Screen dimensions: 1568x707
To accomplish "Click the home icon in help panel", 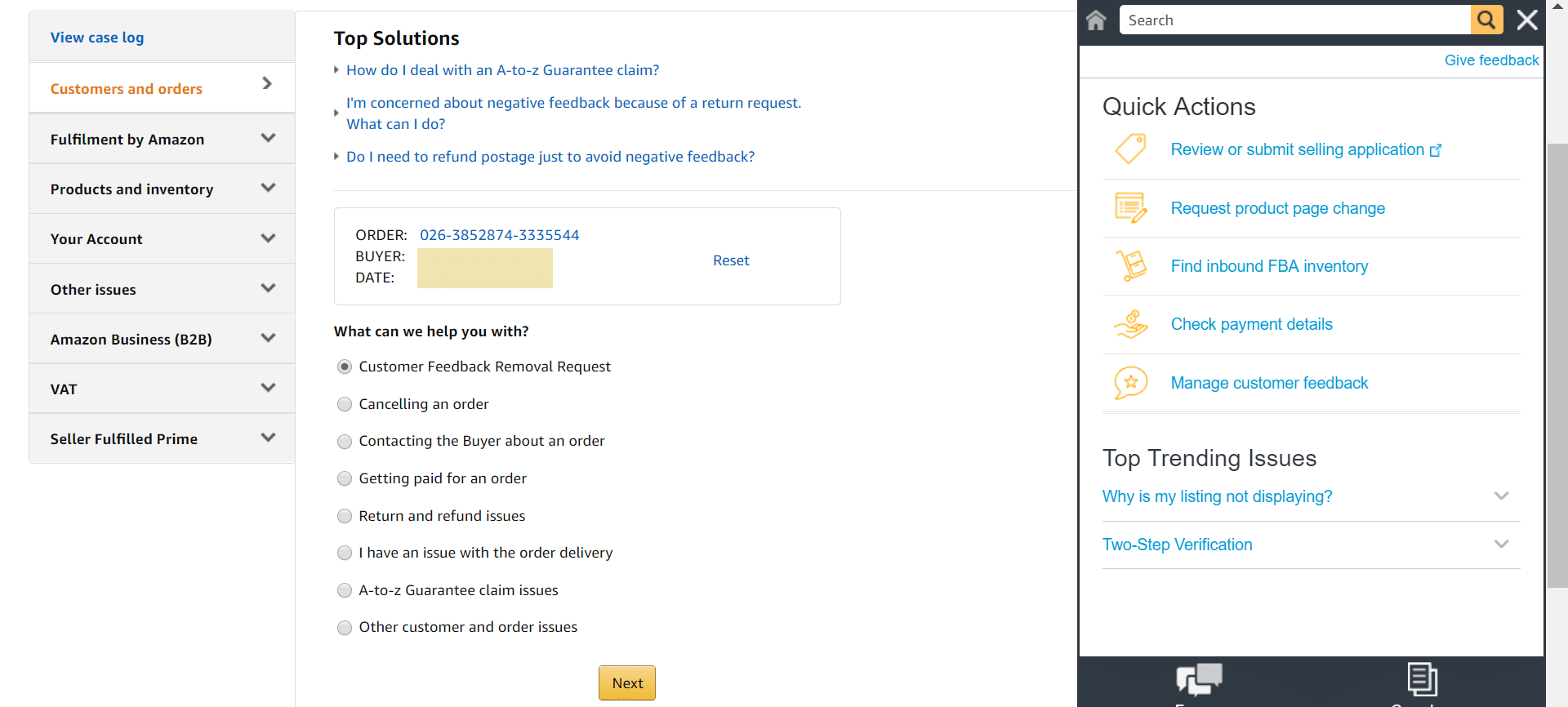I will click(x=1096, y=20).
